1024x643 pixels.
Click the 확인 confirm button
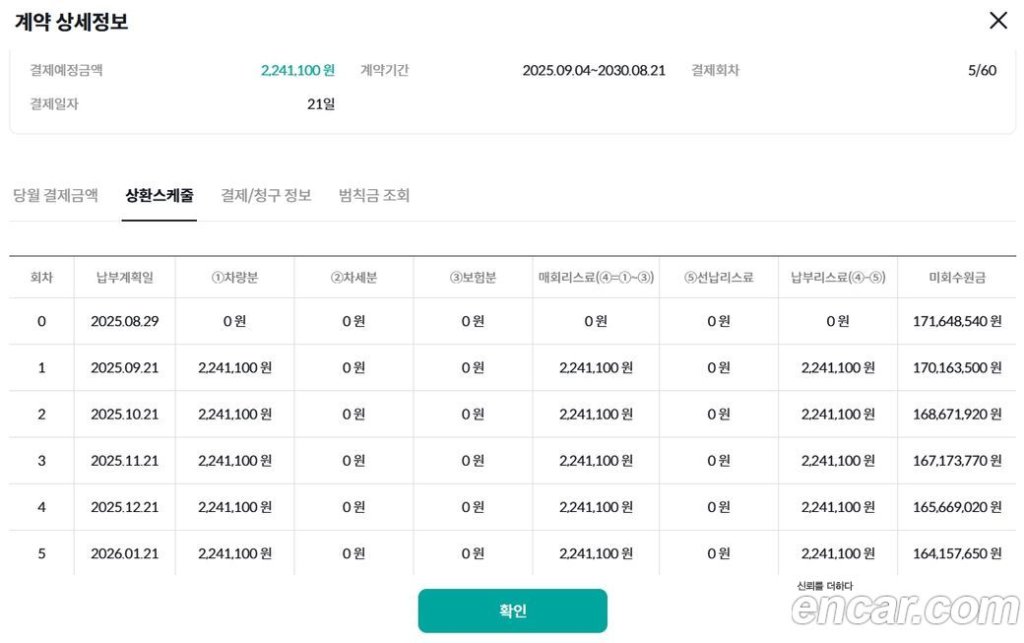click(x=512, y=611)
